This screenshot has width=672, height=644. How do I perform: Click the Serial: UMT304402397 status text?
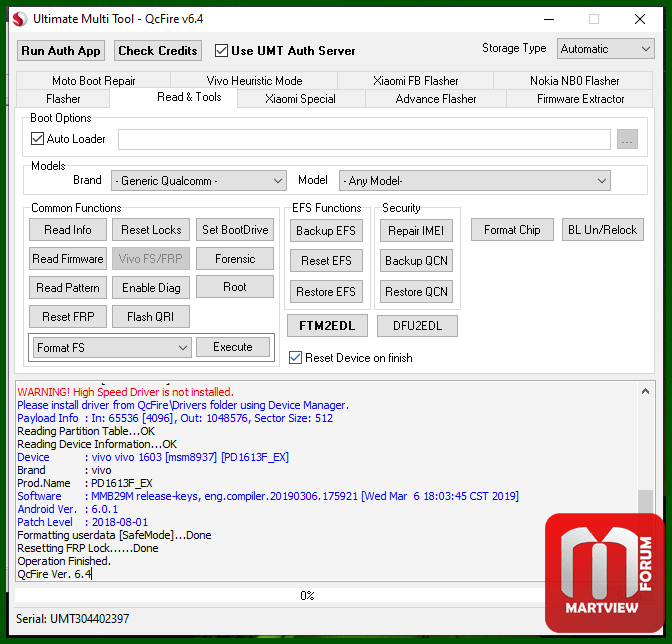[x=72, y=618]
